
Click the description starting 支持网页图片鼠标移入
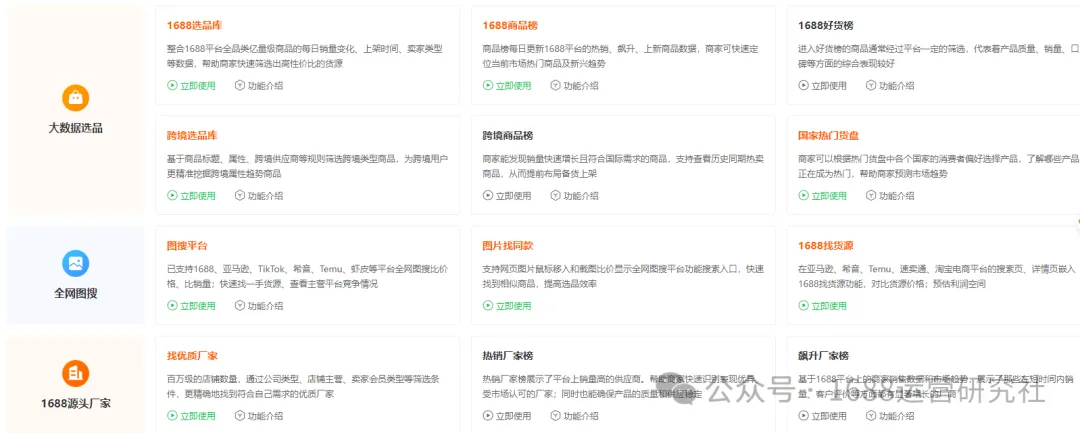(623, 276)
